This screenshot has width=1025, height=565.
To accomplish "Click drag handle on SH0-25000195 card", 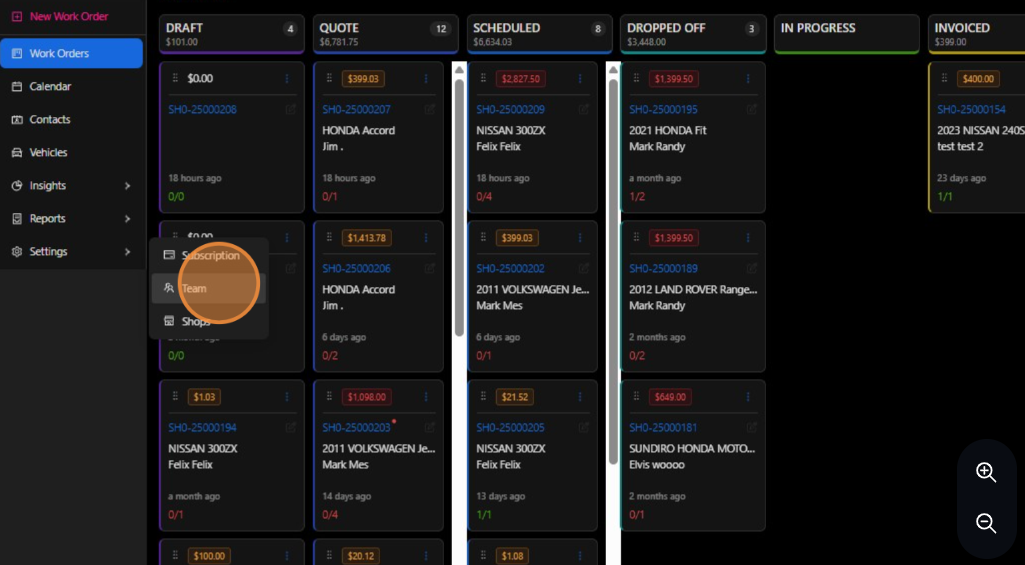I will [x=636, y=78].
